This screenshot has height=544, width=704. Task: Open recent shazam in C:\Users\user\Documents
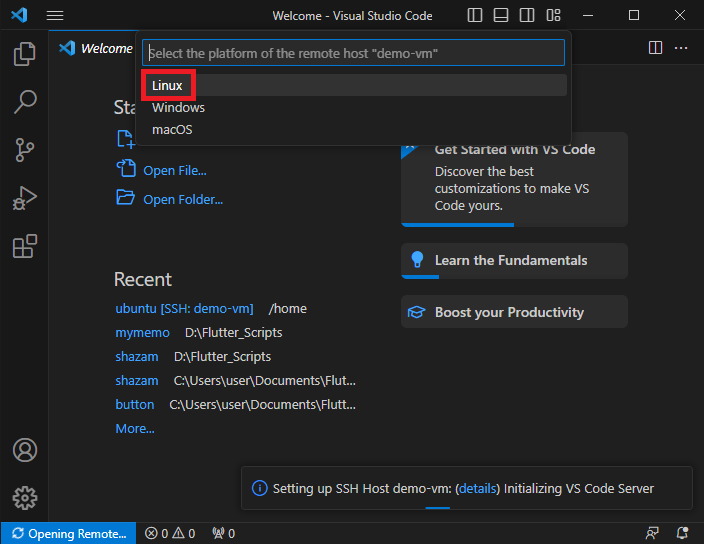click(x=136, y=381)
